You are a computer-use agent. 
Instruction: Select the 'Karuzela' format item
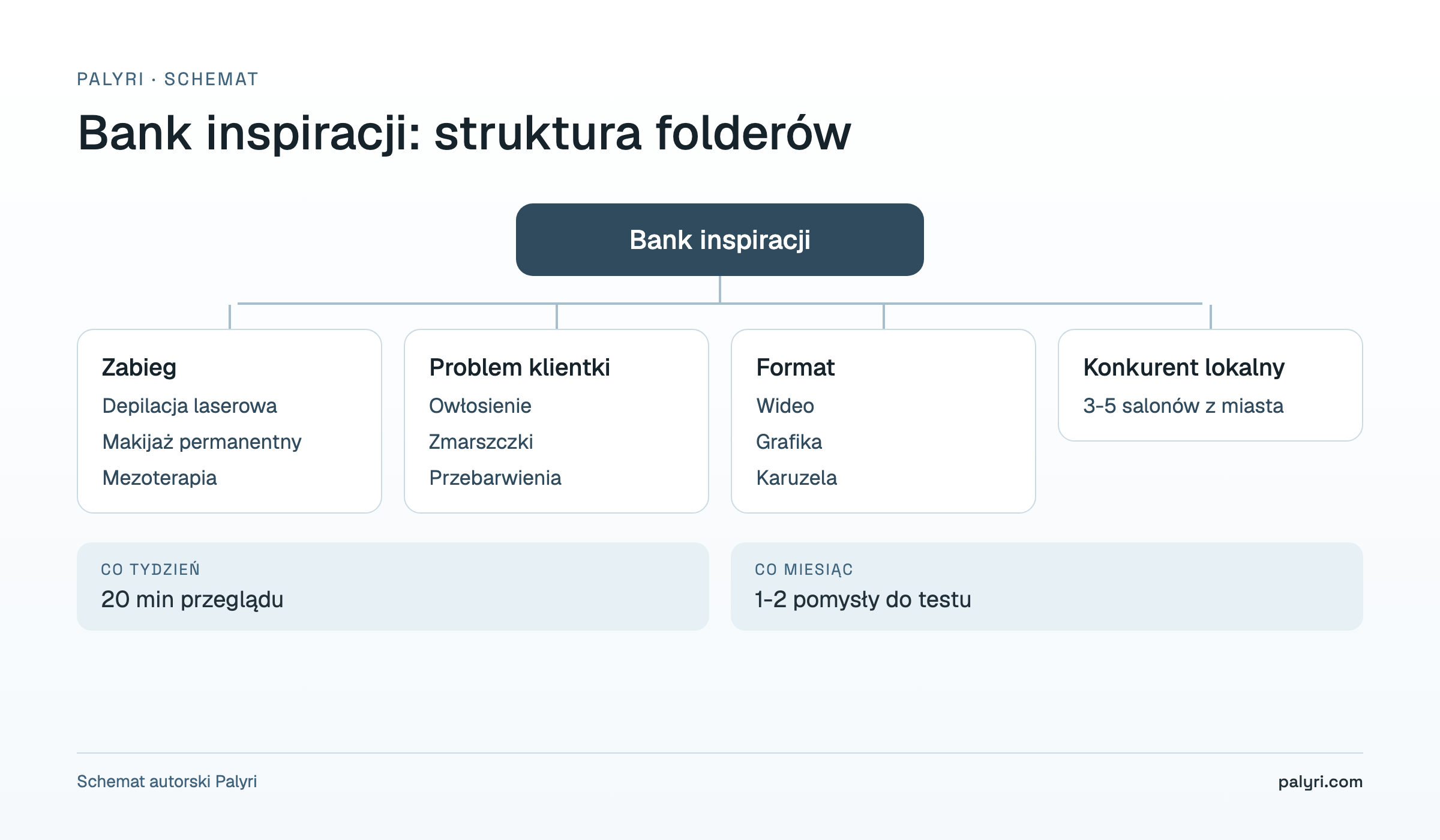coord(796,478)
